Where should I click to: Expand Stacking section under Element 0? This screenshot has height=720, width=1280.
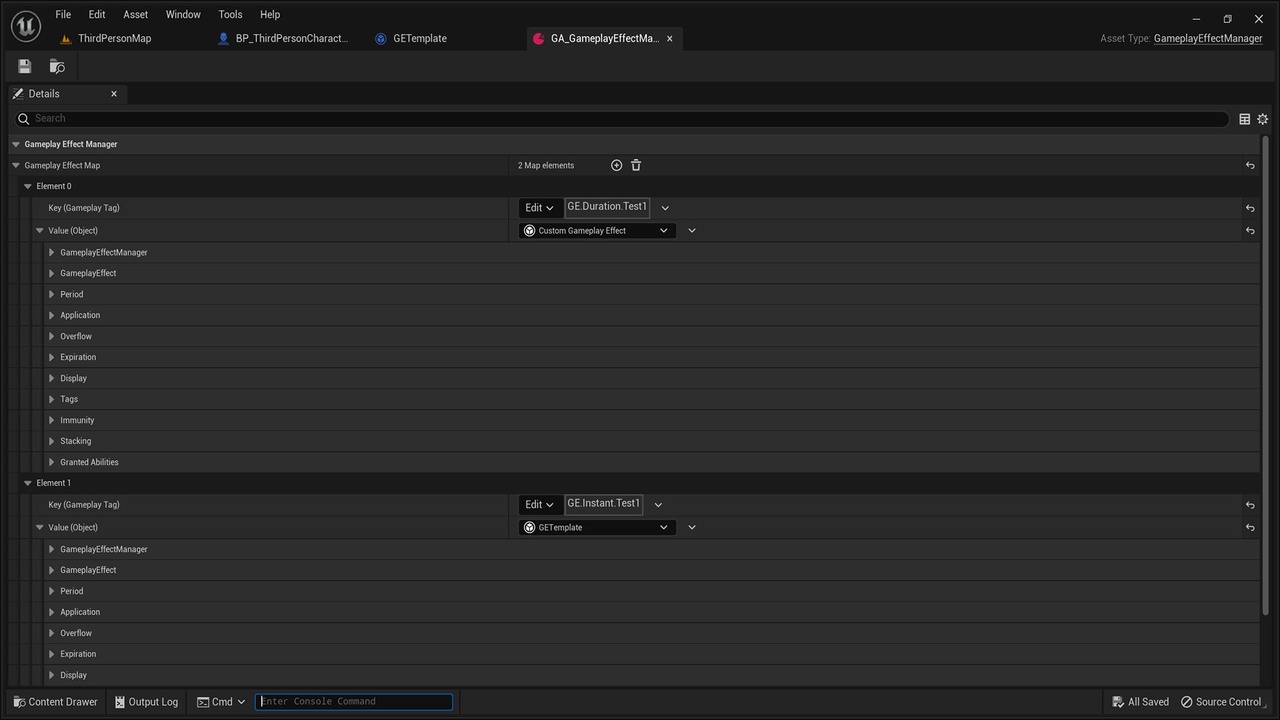point(52,441)
